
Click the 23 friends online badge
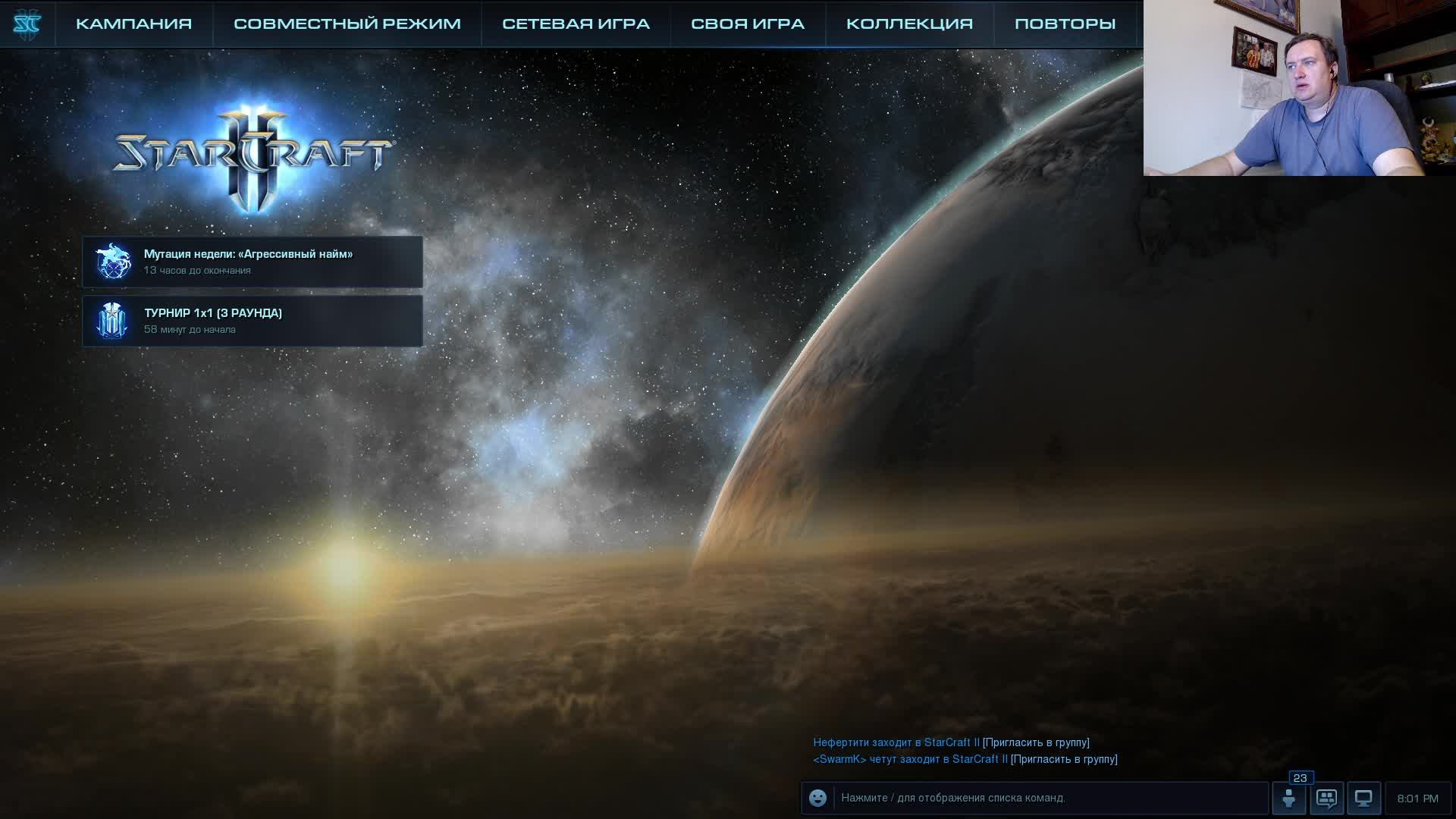(1300, 778)
